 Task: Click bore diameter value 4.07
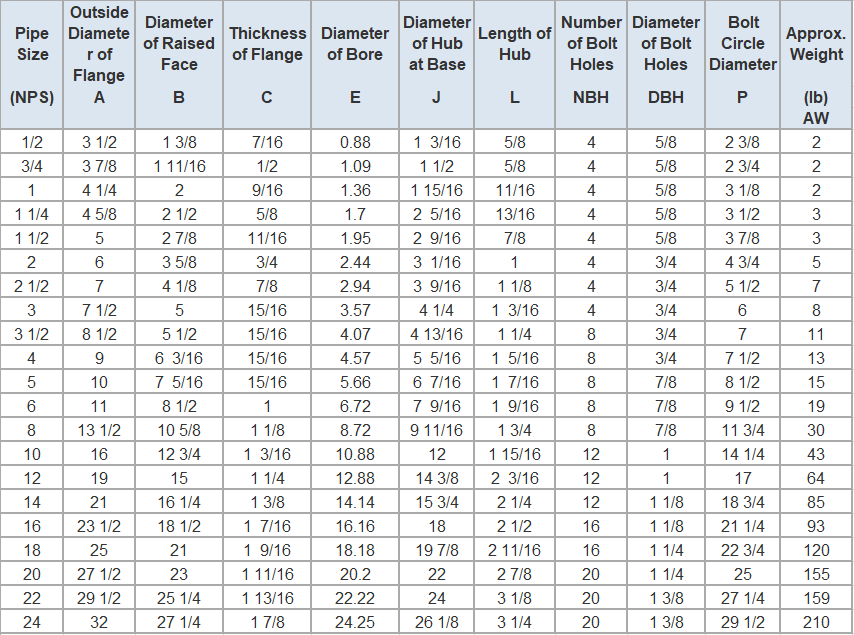[x=355, y=334]
